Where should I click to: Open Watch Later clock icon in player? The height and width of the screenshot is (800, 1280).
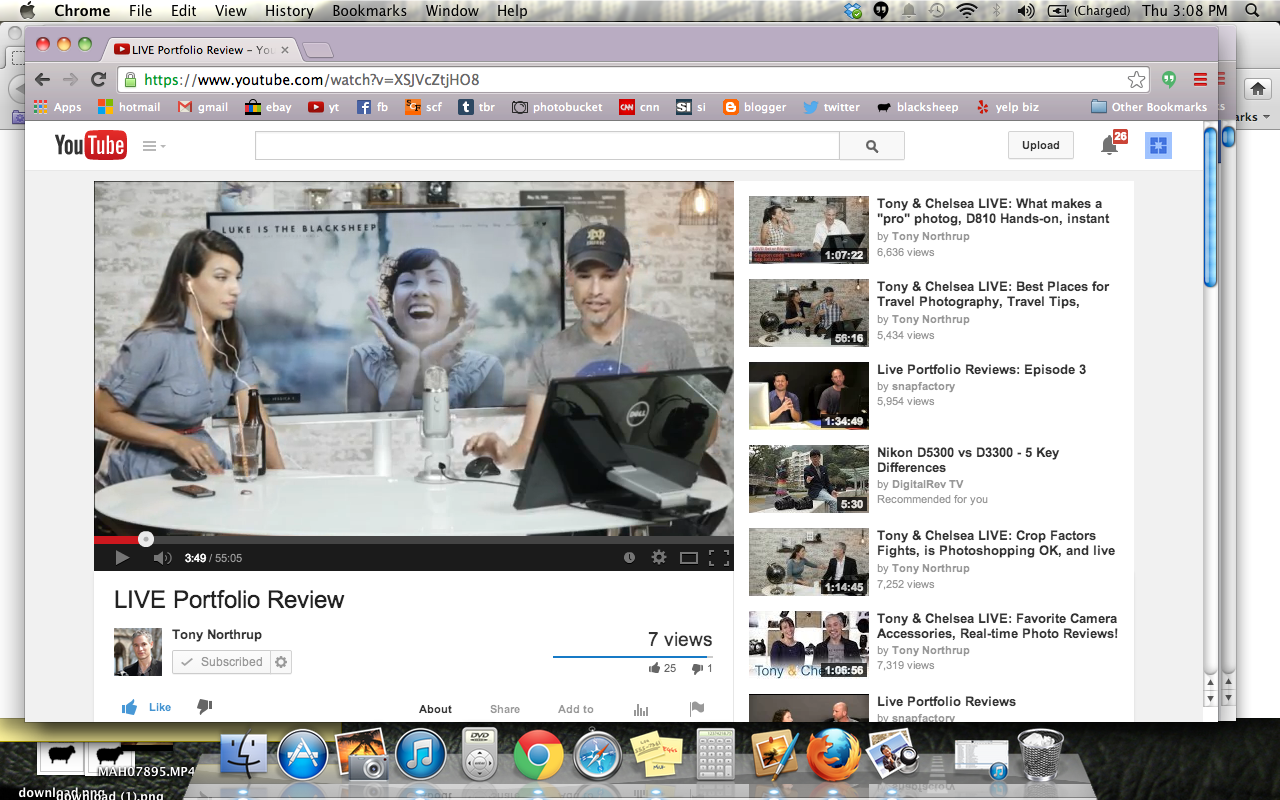coord(629,558)
